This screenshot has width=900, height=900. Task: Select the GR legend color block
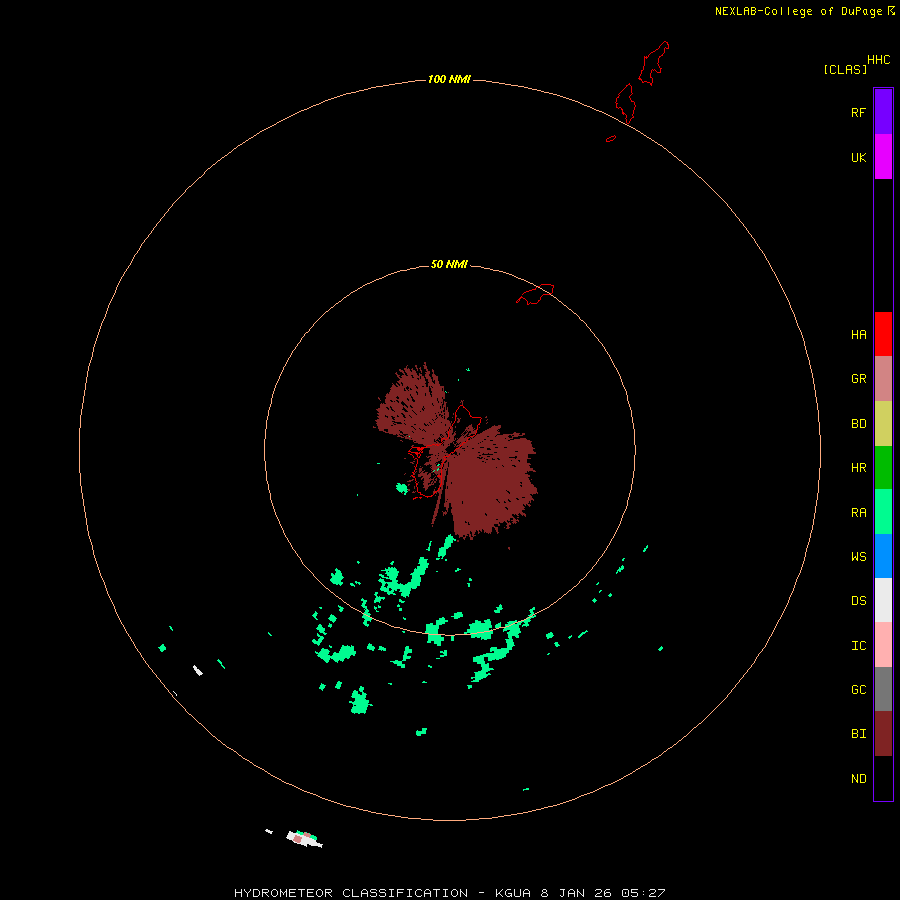tap(883, 378)
